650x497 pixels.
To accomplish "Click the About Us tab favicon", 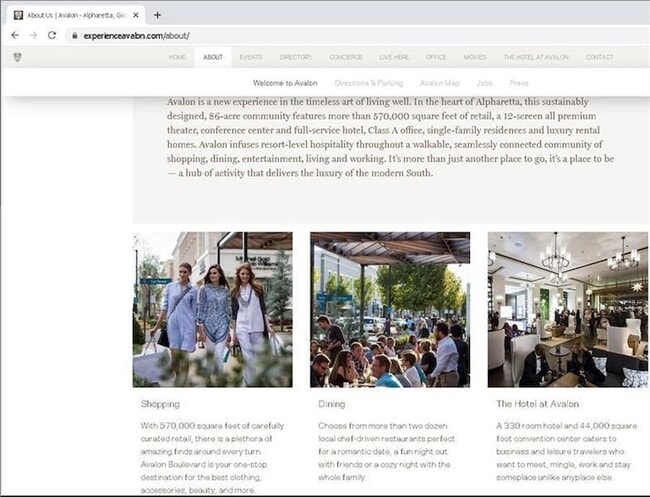I will [18, 15].
